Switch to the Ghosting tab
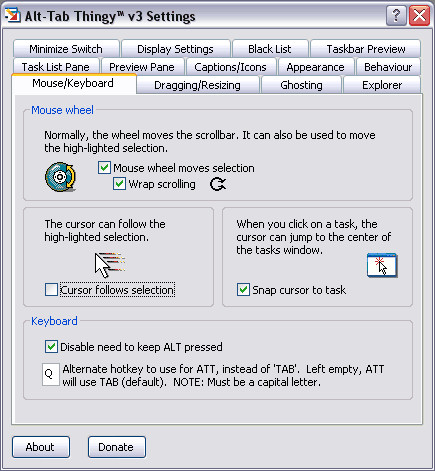The width and height of the screenshot is (435, 471). point(301,85)
